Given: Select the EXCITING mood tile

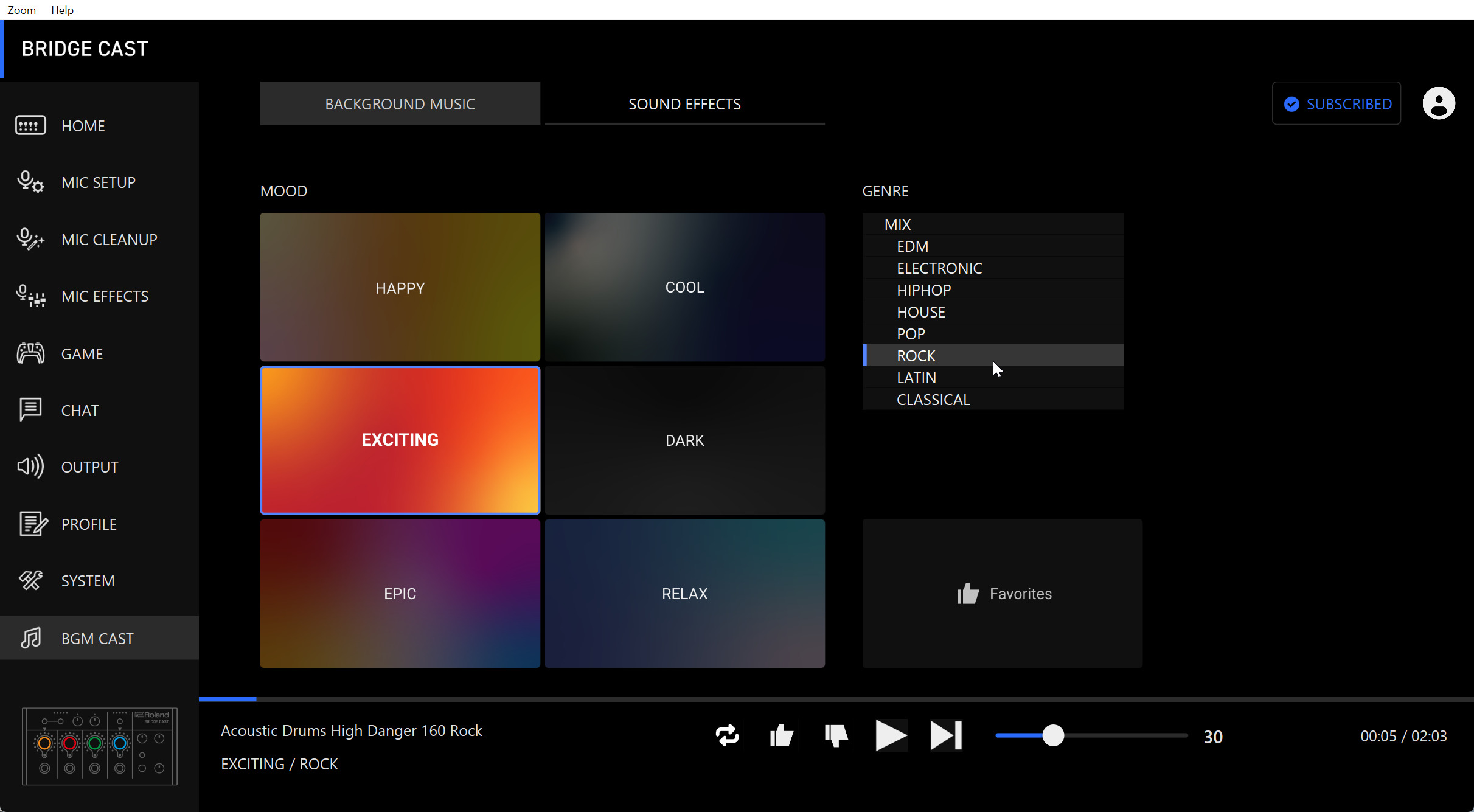Looking at the screenshot, I should pyautogui.click(x=400, y=440).
